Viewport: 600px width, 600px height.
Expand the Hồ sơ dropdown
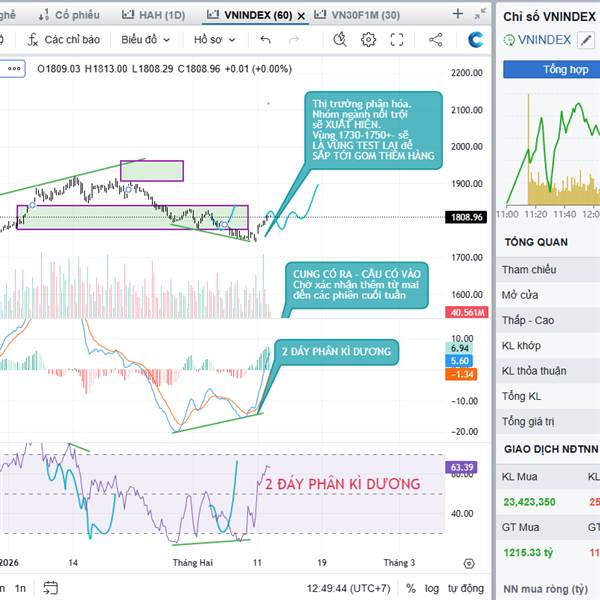click(214, 39)
